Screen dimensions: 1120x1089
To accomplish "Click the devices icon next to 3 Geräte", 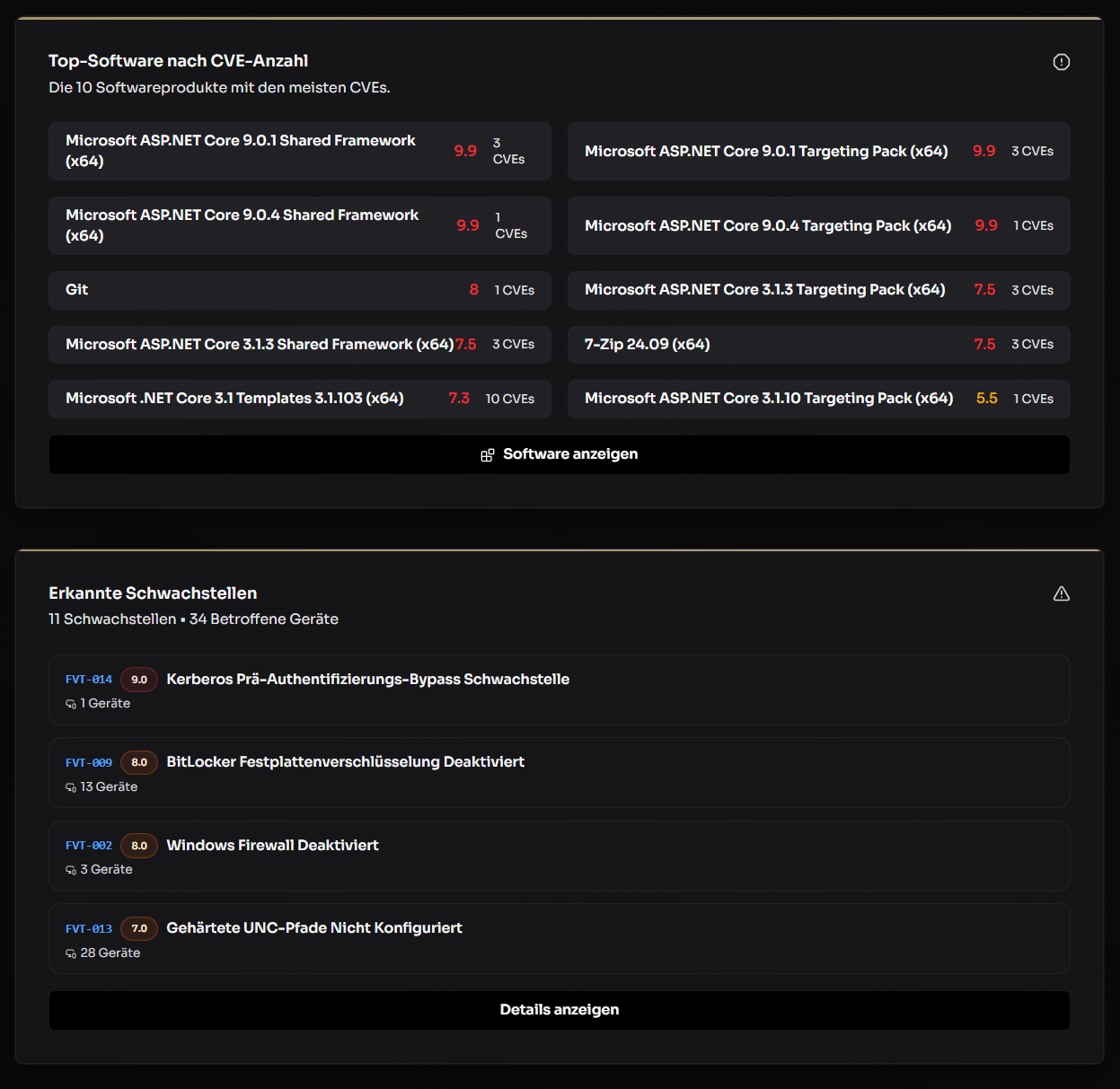I will pos(71,870).
